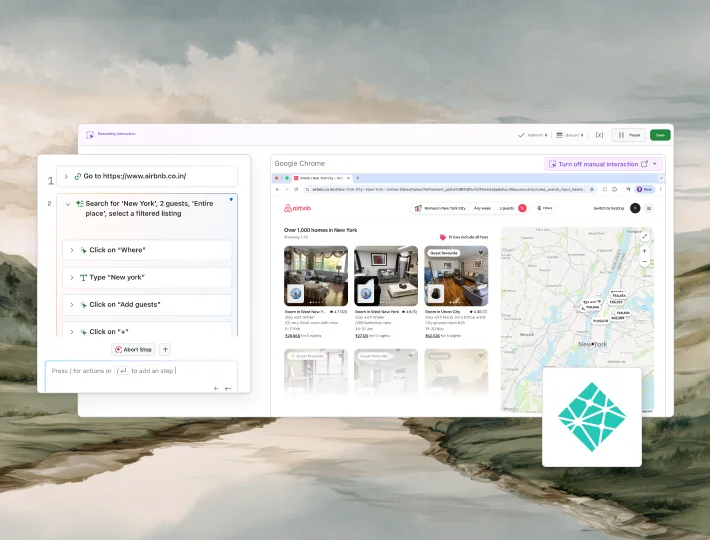Collapse the 'Search for New York' step
Image resolution: width=710 pixels, height=540 pixels.
(x=68, y=204)
